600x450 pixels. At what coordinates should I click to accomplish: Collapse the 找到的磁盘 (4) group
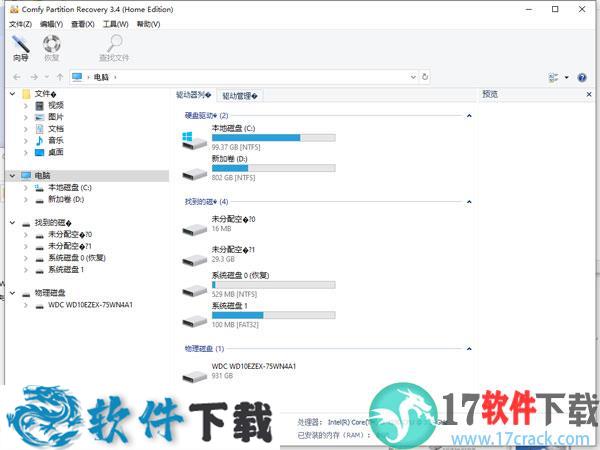[469, 202]
